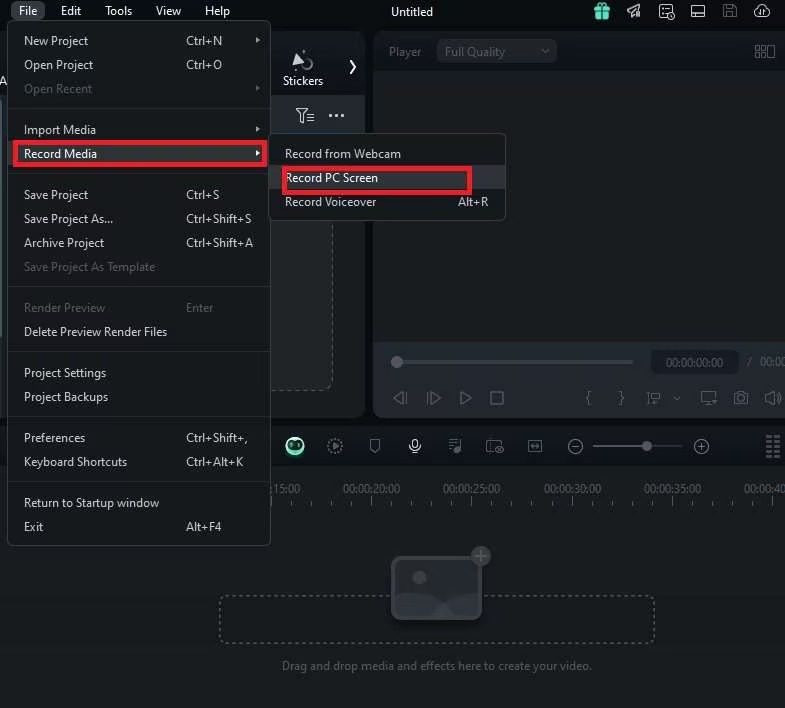Open Preferences
This screenshot has height=708, width=785.
[139, 438]
